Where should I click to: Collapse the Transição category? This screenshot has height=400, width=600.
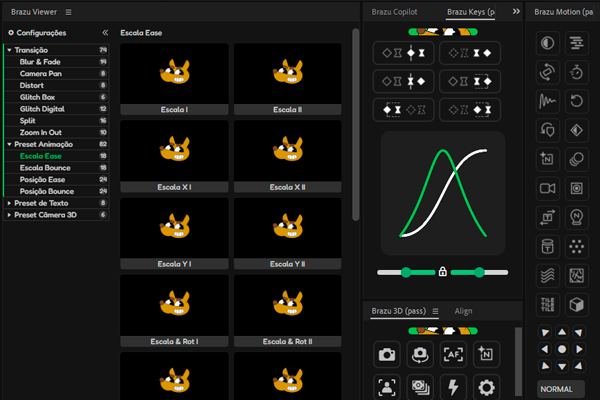click(x=9, y=49)
